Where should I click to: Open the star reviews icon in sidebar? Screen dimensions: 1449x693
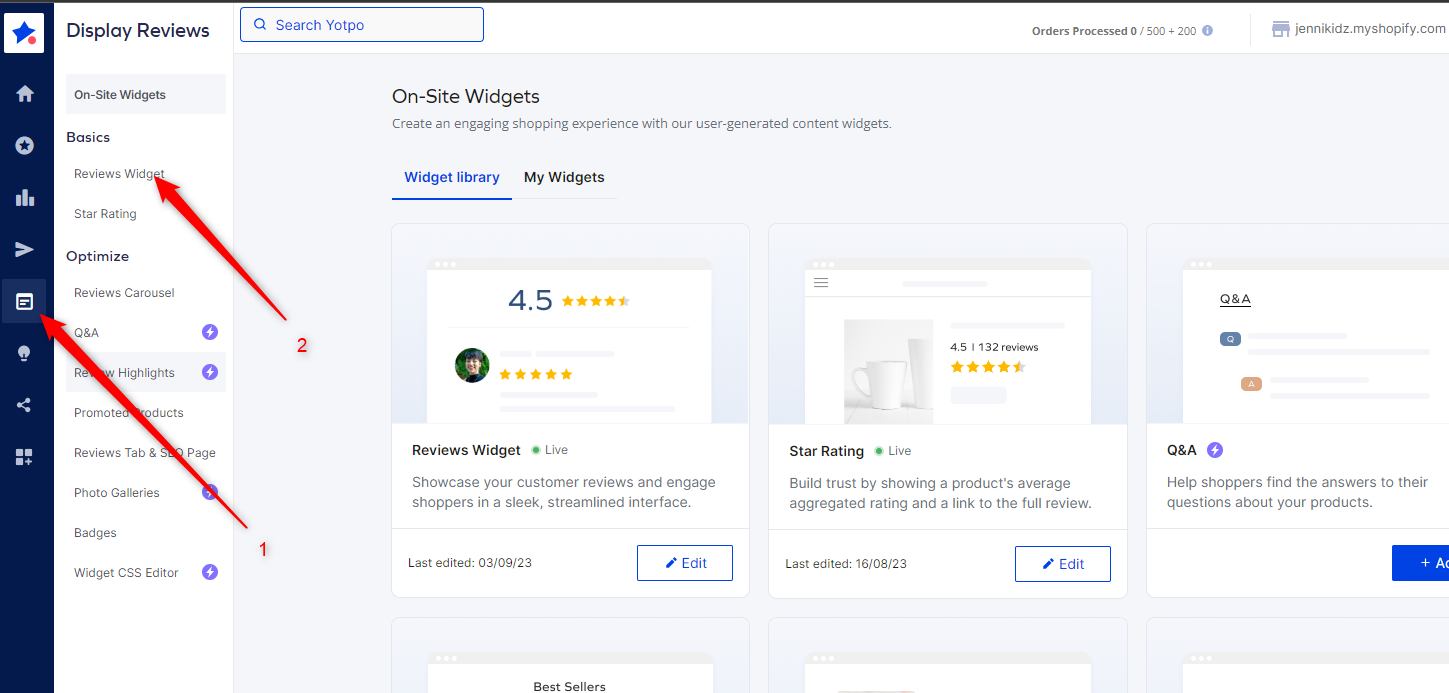click(x=25, y=146)
